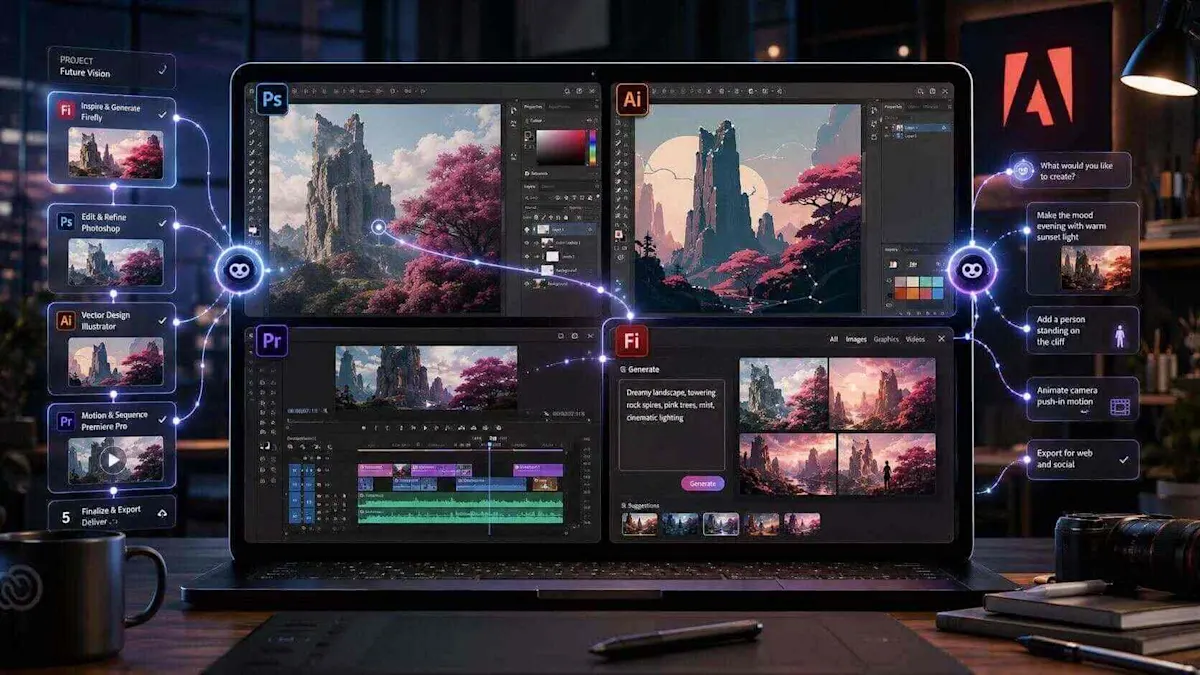Open the 'Finalize & Export Deliver' step
Screen dimensions: 1200x675
[112, 513]
